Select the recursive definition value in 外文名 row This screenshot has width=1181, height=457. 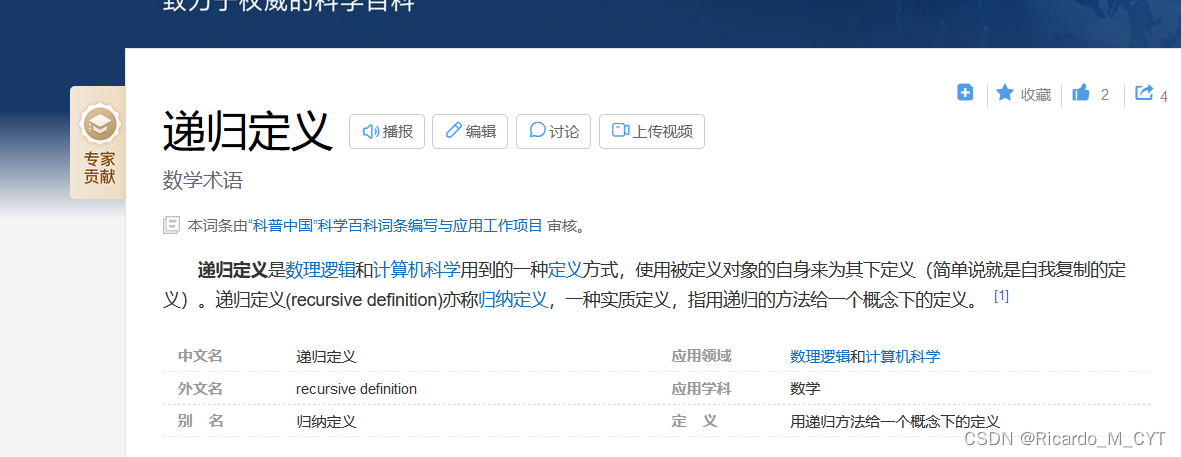(x=356, y=389)
